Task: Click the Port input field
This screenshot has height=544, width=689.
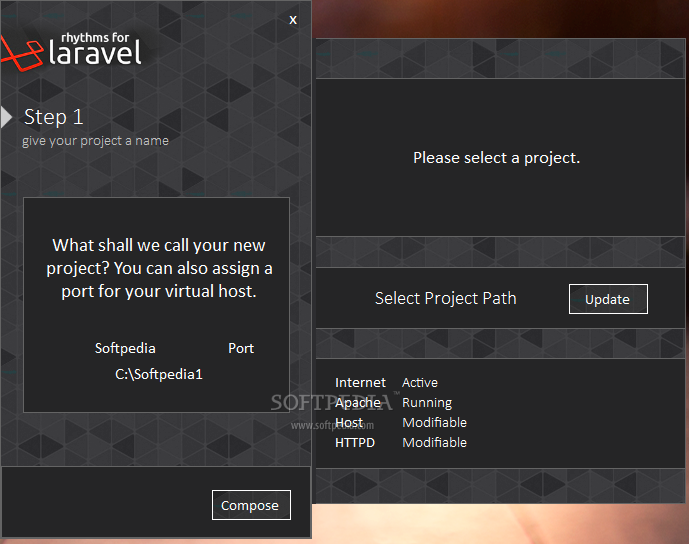Action: click(241, 348)
